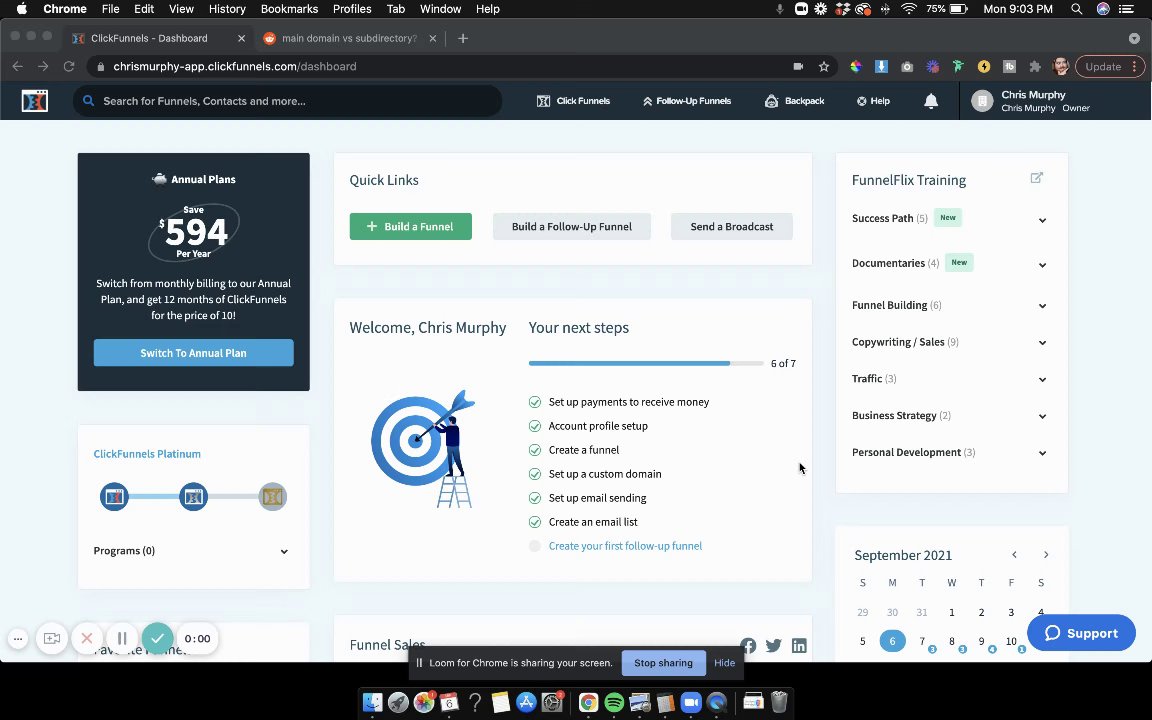Click the ClickFunnels logo in the header
The height and width of the screenshot is (720, 1152).
point(35,101)
